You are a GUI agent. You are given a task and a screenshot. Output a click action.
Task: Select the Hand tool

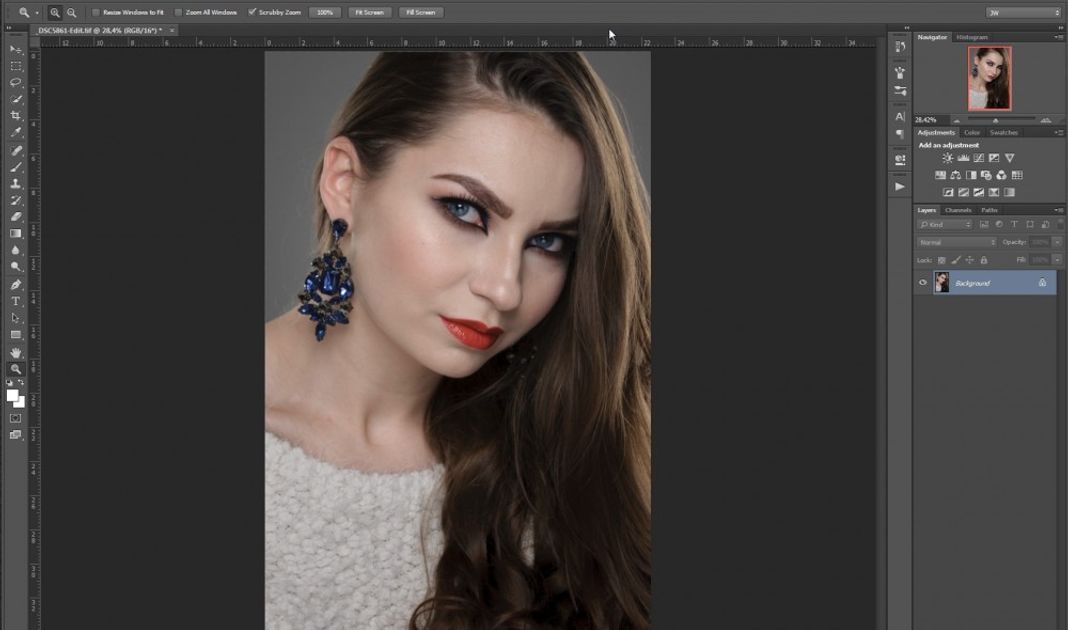pos(16,352)
